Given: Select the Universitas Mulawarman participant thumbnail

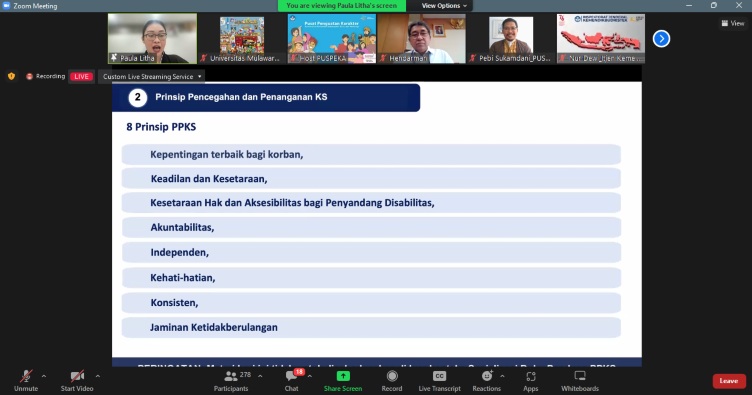Looking at the screenshot, I should coord(242,38).
